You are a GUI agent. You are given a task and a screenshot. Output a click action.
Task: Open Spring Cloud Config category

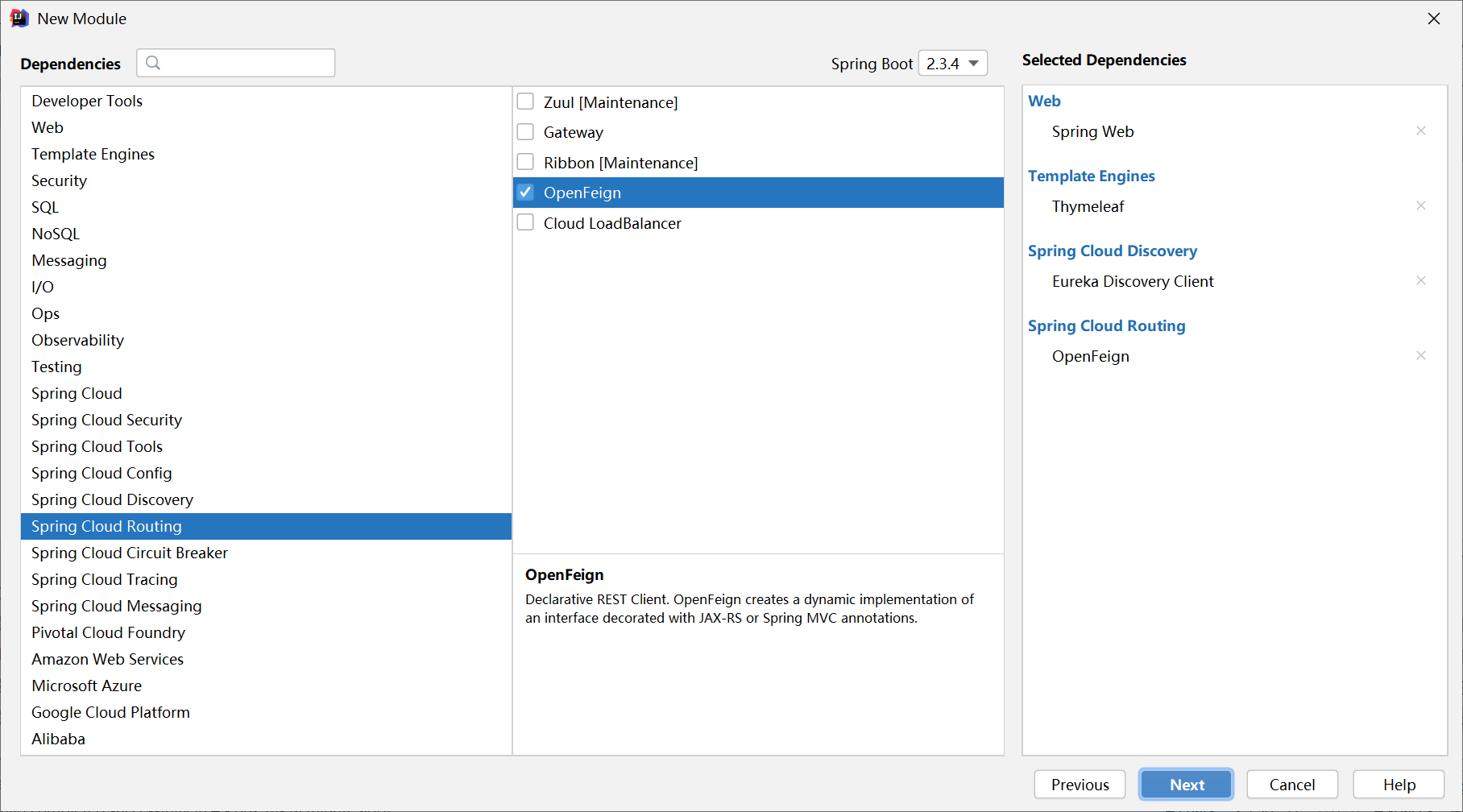pos(266,473)
